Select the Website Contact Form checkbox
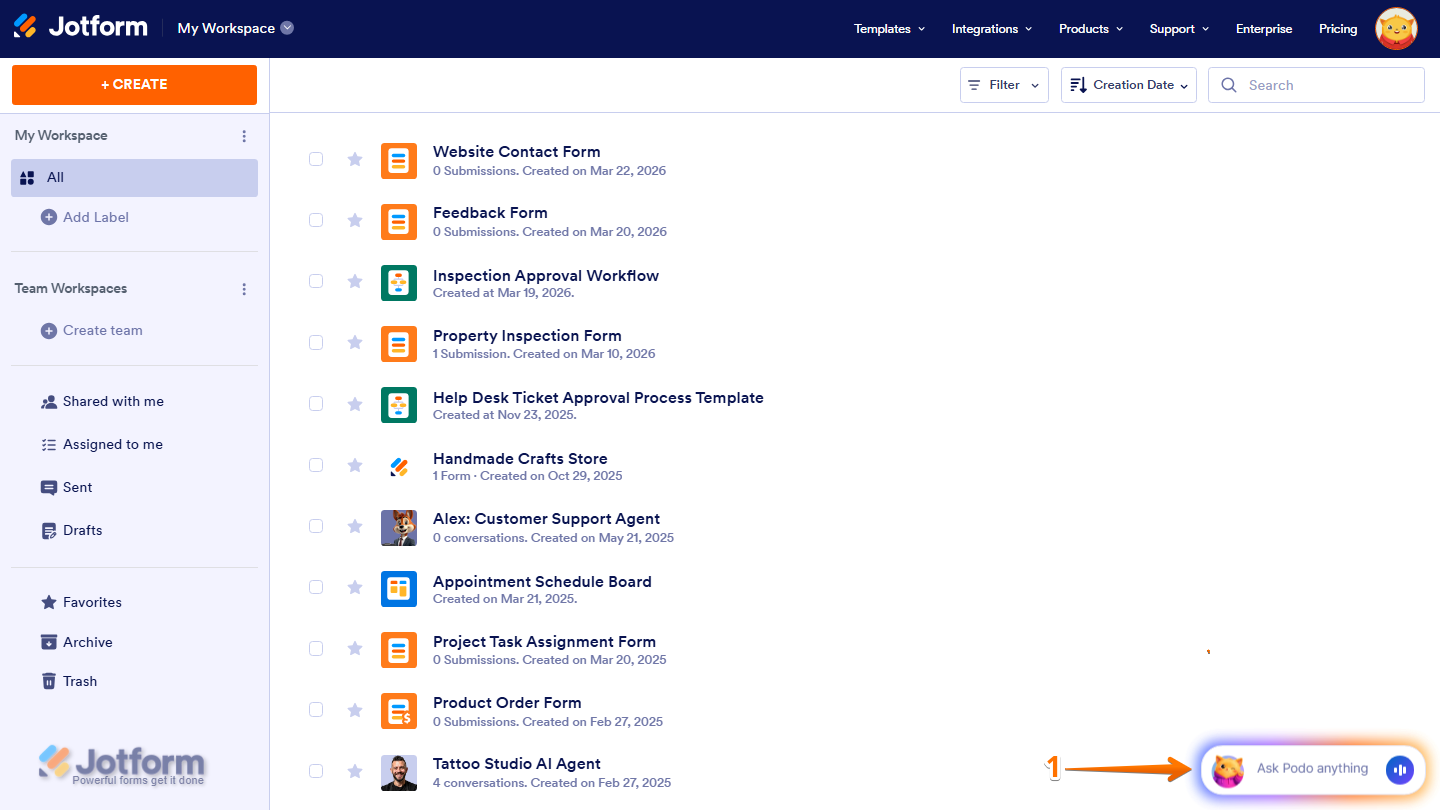The width and height of the screenshot is (1440, 810). (x=316, y=159)
